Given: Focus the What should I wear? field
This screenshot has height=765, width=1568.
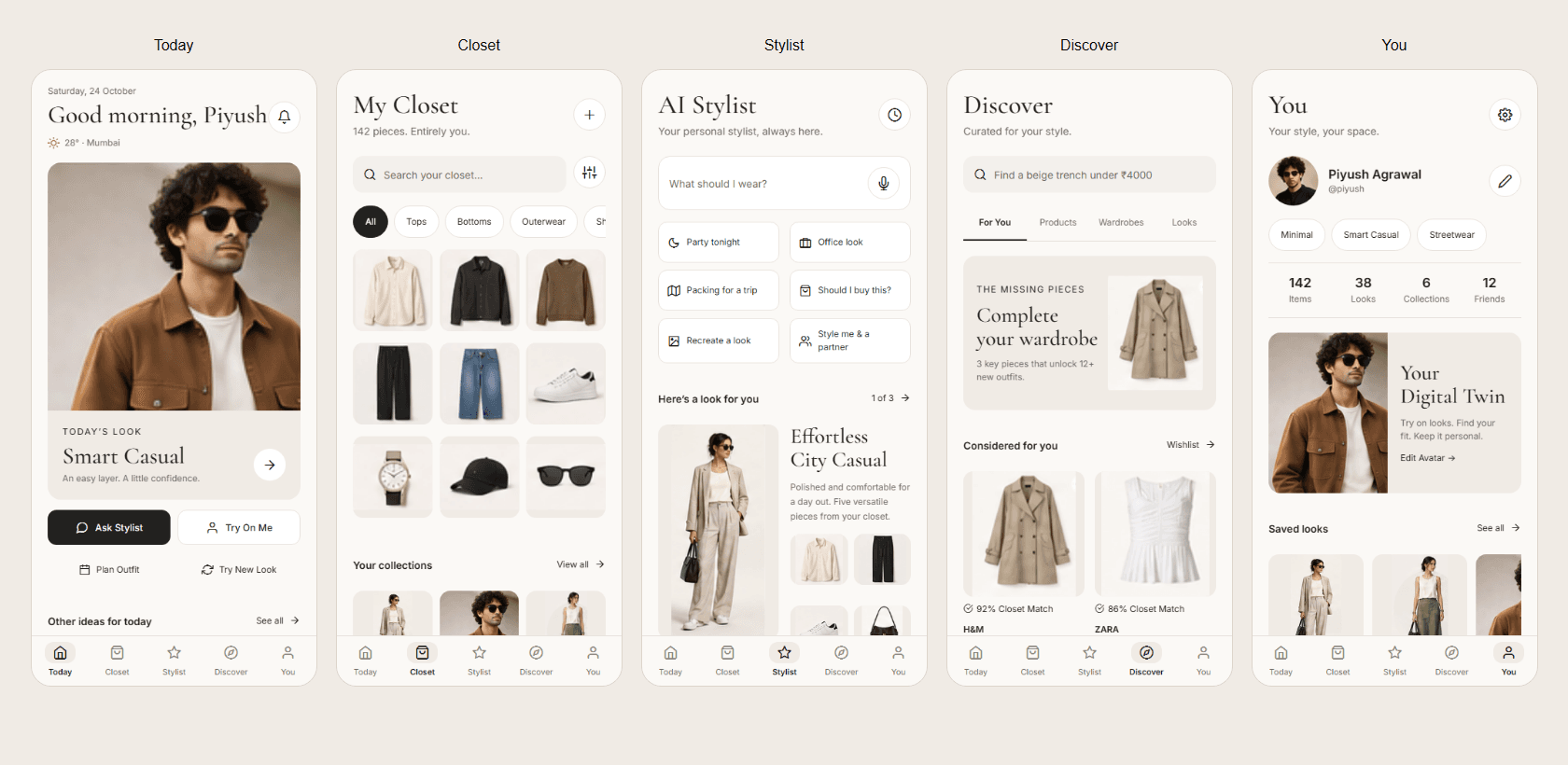Looking at the screenshot, I should pos(784,183).
